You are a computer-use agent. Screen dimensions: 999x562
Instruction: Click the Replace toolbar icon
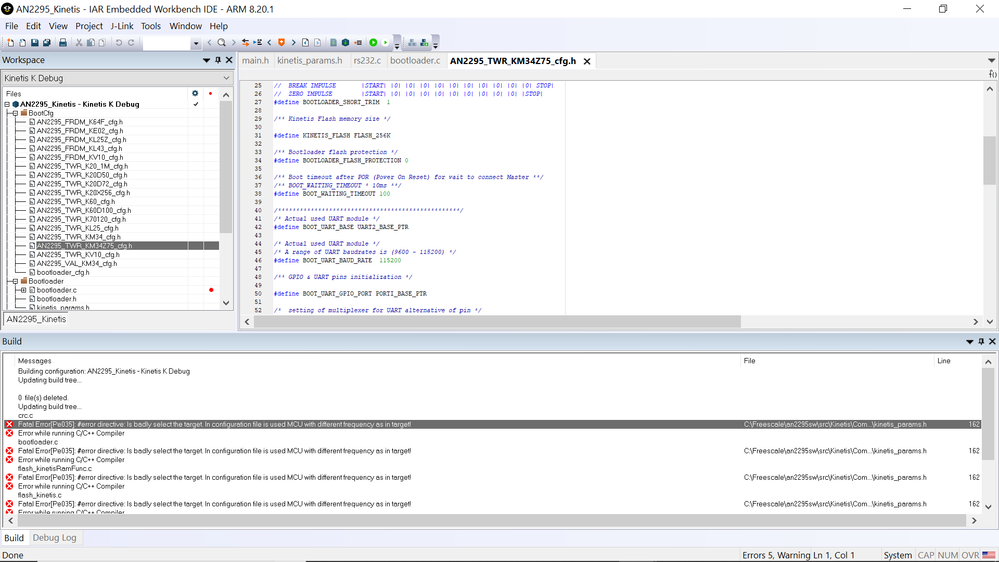click(x=245, y=43)
